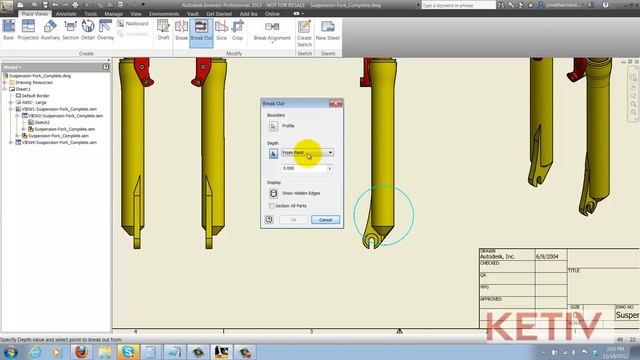Switch to the Get Started ribbon tab
640x360 pixels.
(219, 14)
